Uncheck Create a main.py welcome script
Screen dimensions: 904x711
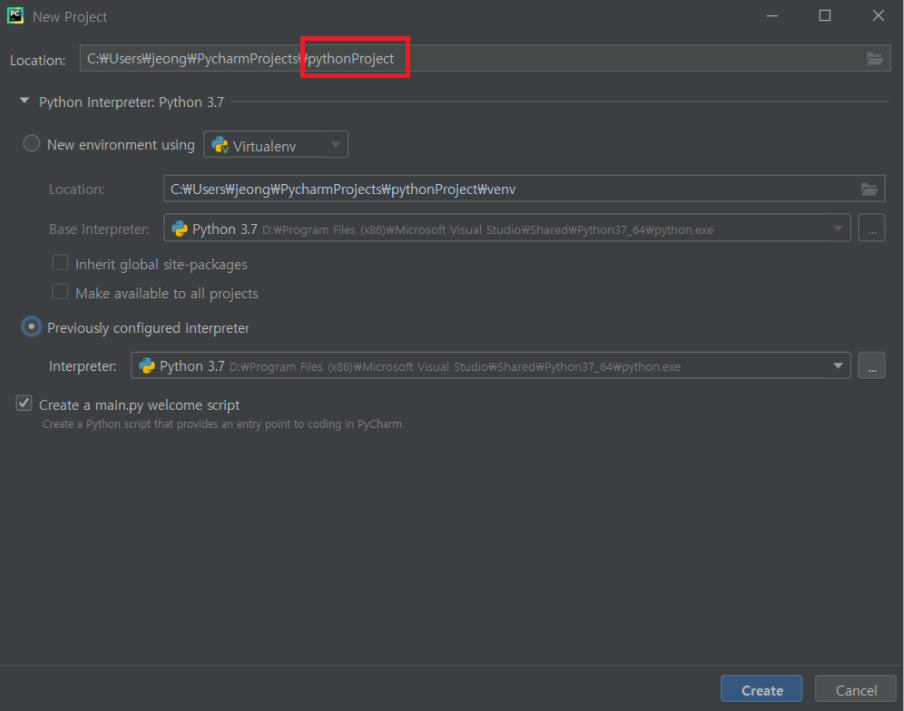click(x=24, y=403)
